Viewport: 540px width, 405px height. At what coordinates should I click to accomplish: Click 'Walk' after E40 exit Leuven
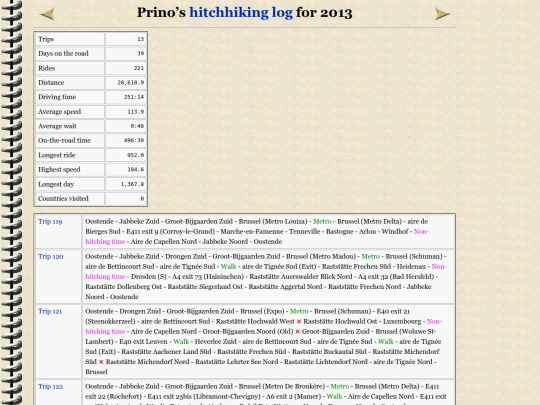181,342
